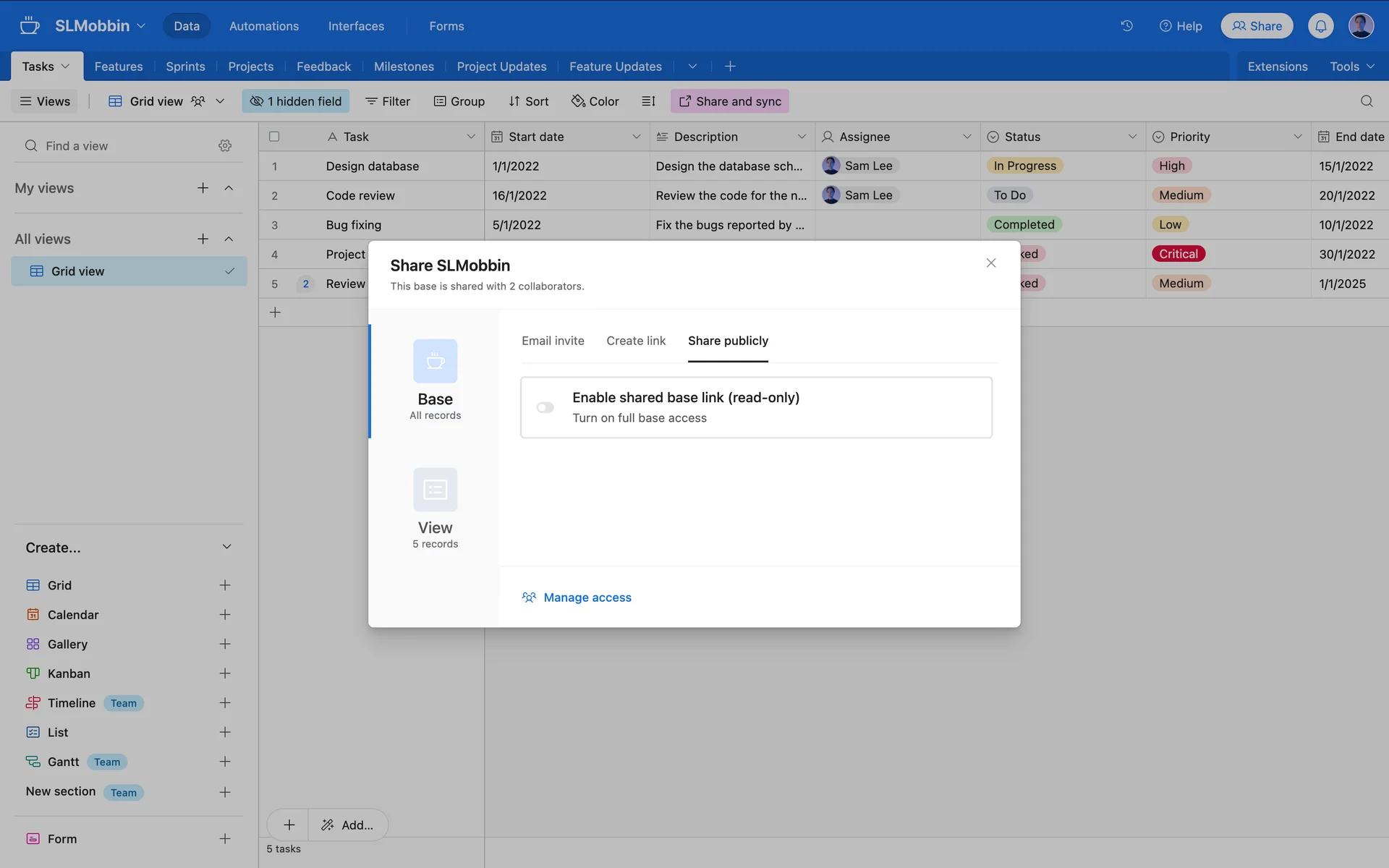Switch to the Email invite tab
The height and width of the screenshot is (868, 1389).
pyautogui.click(x=553, y=341)
